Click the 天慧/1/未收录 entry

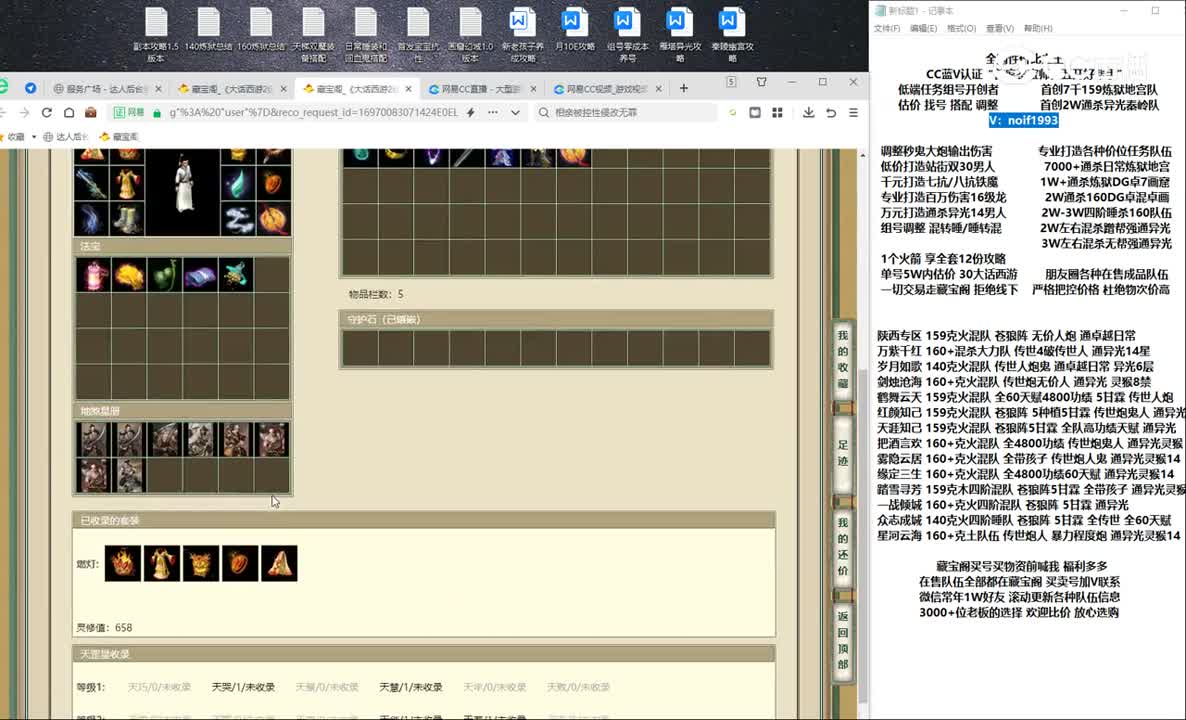click(x=411, y=687)
